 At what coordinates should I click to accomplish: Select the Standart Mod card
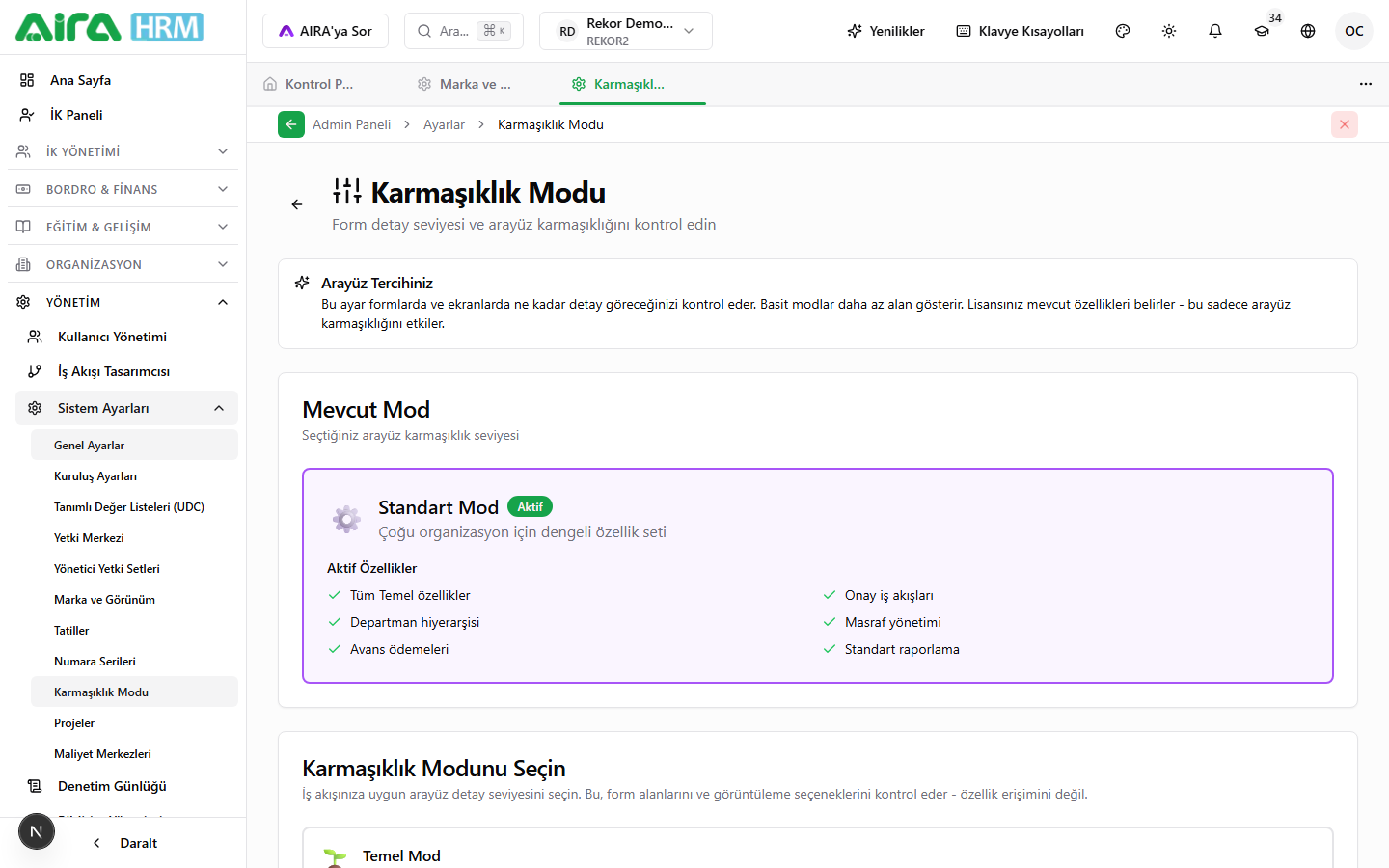[818, 576]
